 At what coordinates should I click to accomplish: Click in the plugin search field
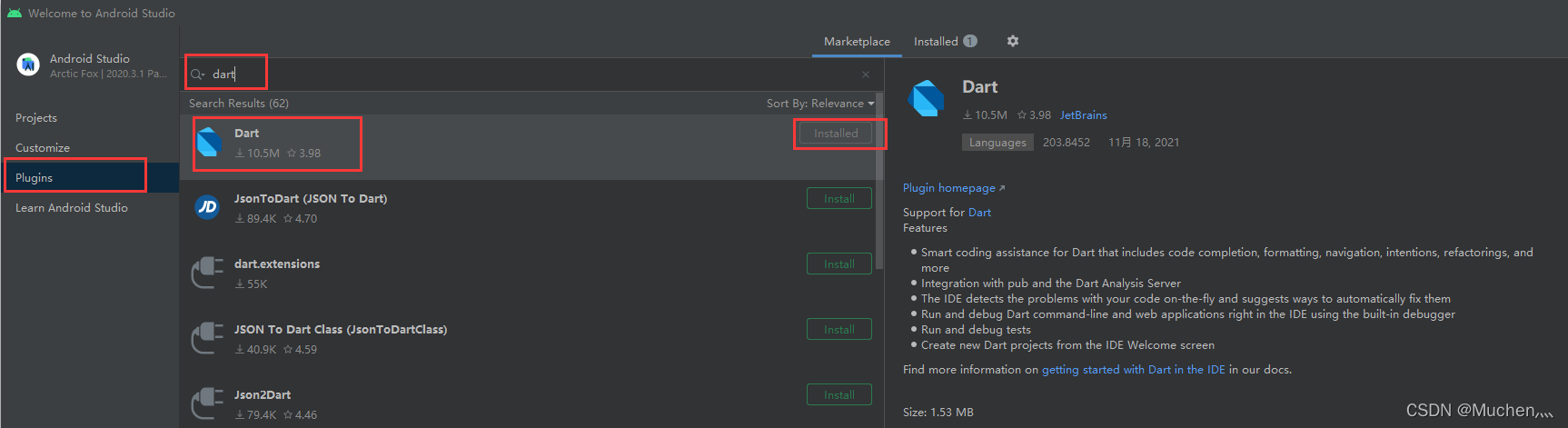click(531, 75)
